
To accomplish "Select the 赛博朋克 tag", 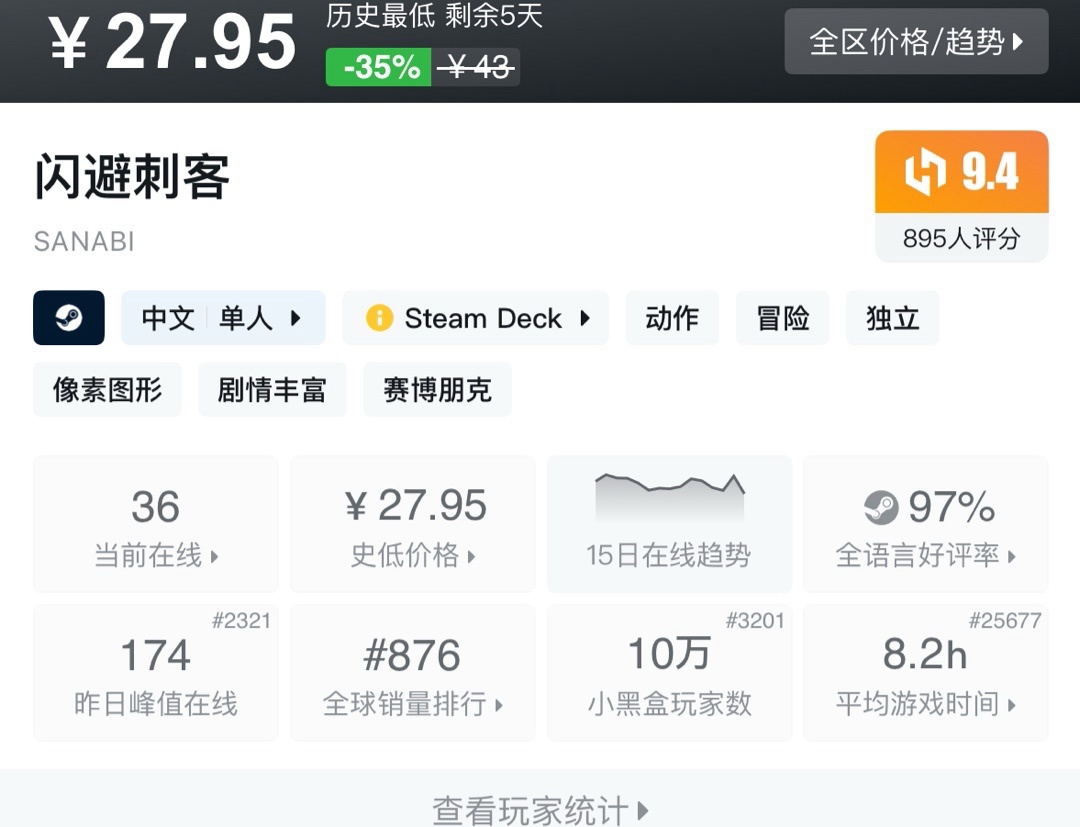I will pyautogui.click(x=437, y=389).
